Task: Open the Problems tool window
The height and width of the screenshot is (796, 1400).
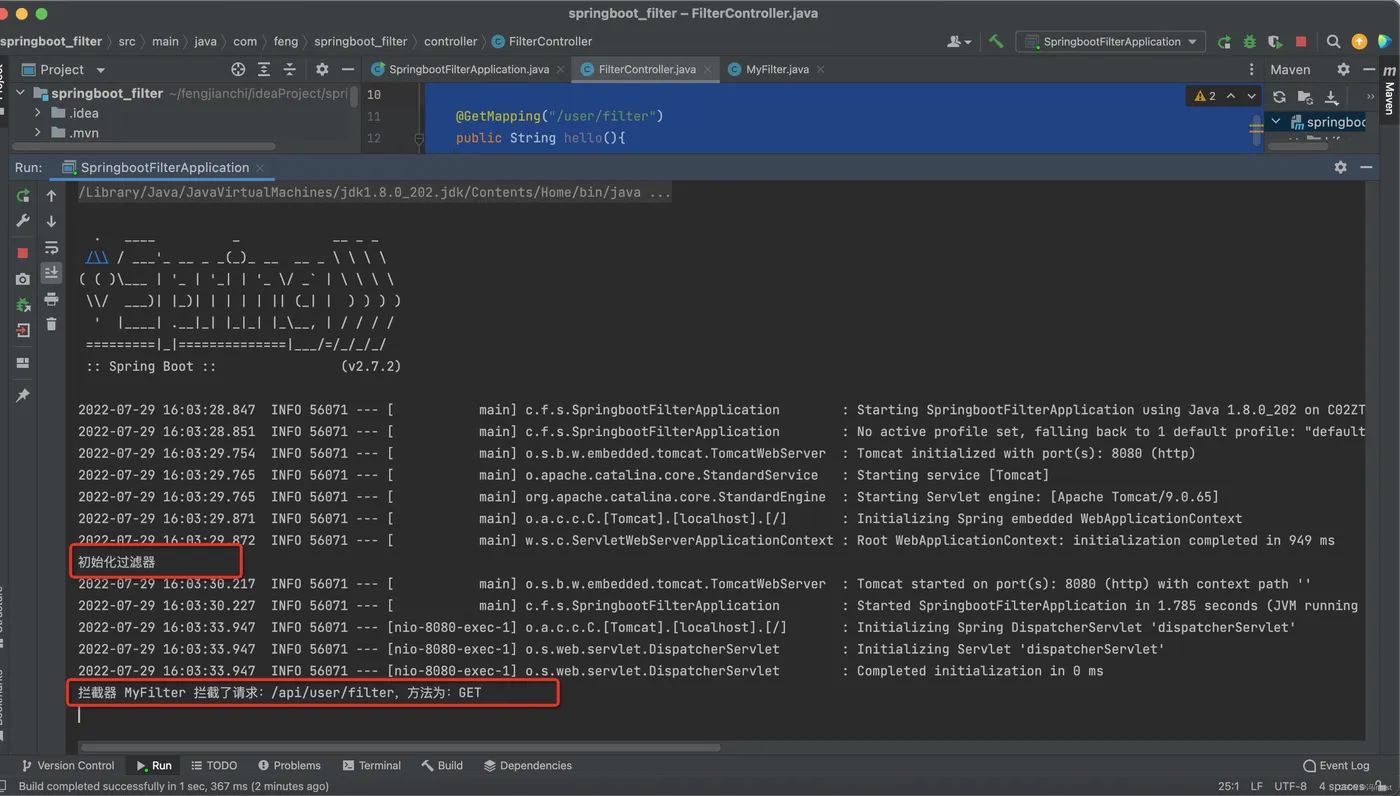Action: coord(289,765)
